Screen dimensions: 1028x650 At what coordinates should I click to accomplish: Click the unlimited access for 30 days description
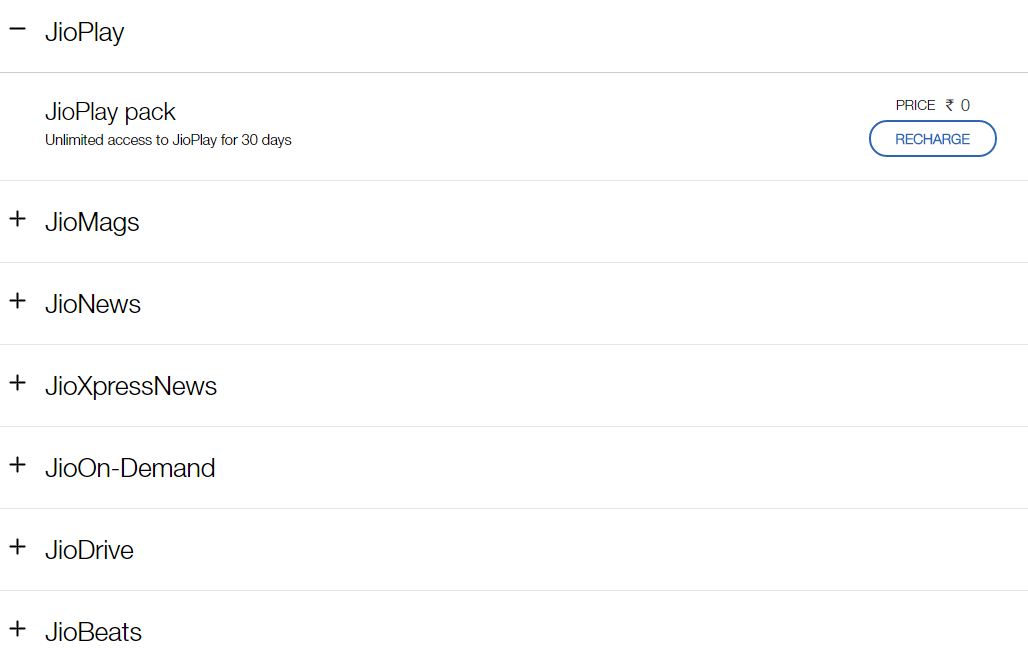click(x=168, y=140)
